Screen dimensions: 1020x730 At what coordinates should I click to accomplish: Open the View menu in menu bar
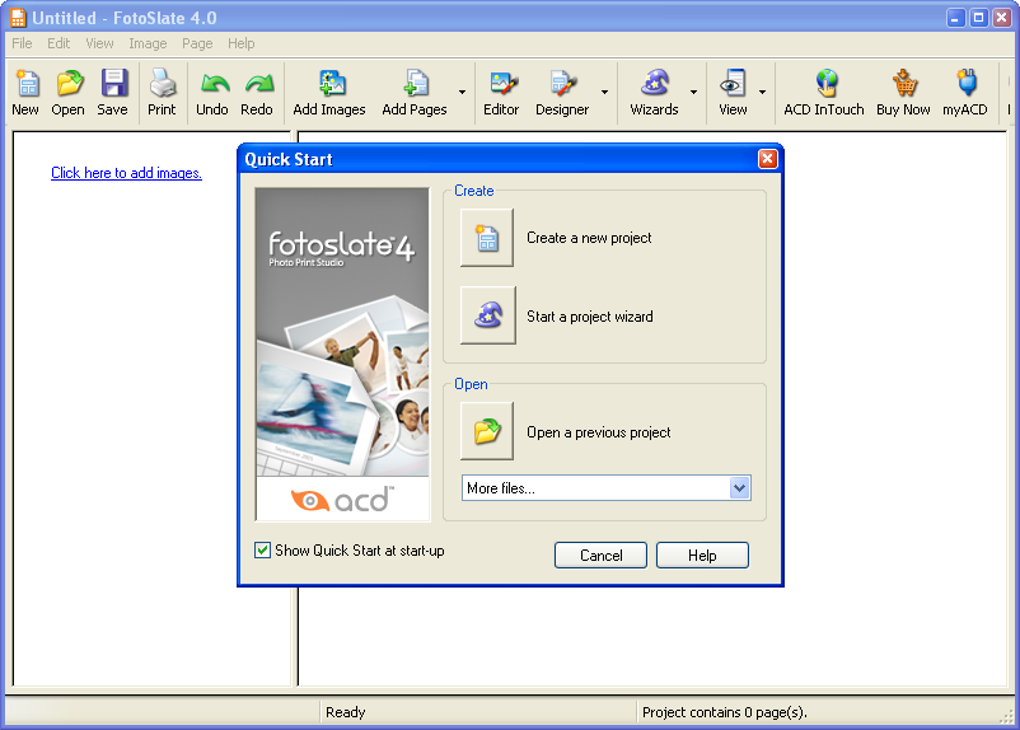[100, 44]
